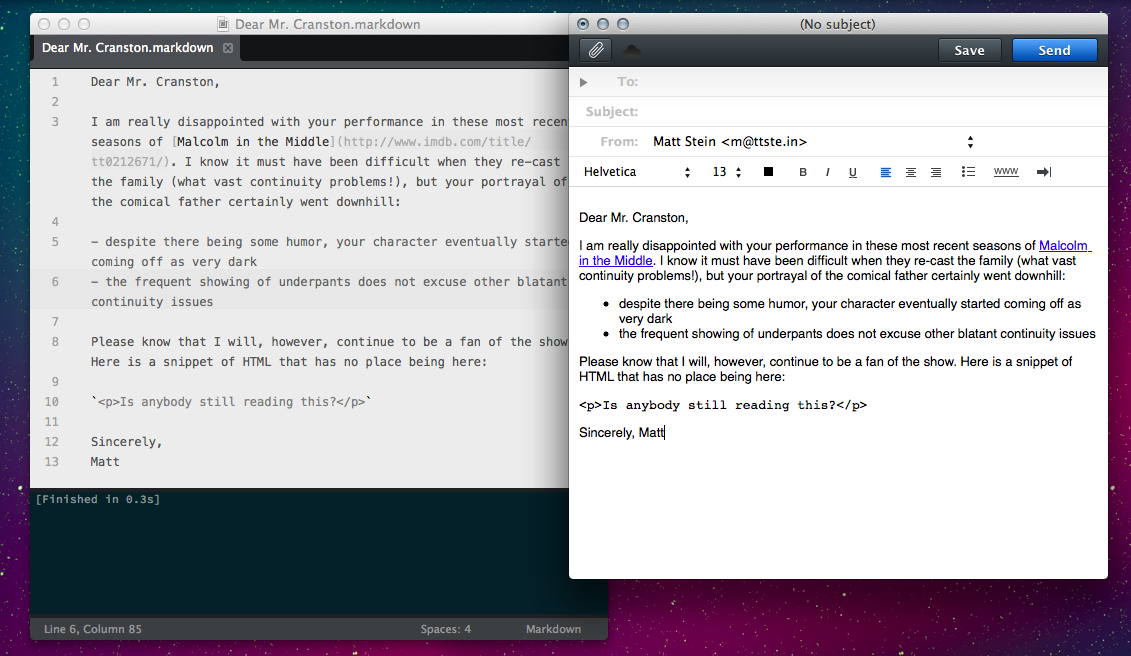Click the (No subject) window title
Image resolution: width=1131 pixels, height=656 pixels.
pos(837,24)
